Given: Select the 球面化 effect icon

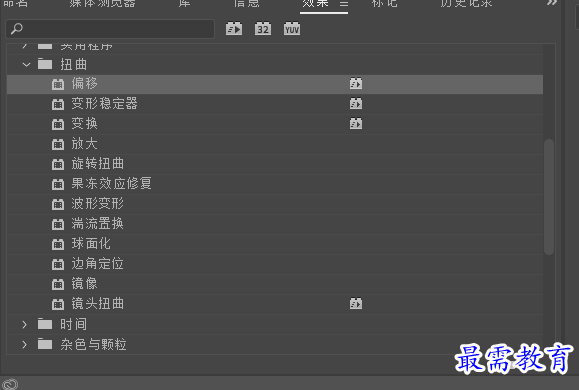Looking at the screenshot, I should [x=58, y=244].
